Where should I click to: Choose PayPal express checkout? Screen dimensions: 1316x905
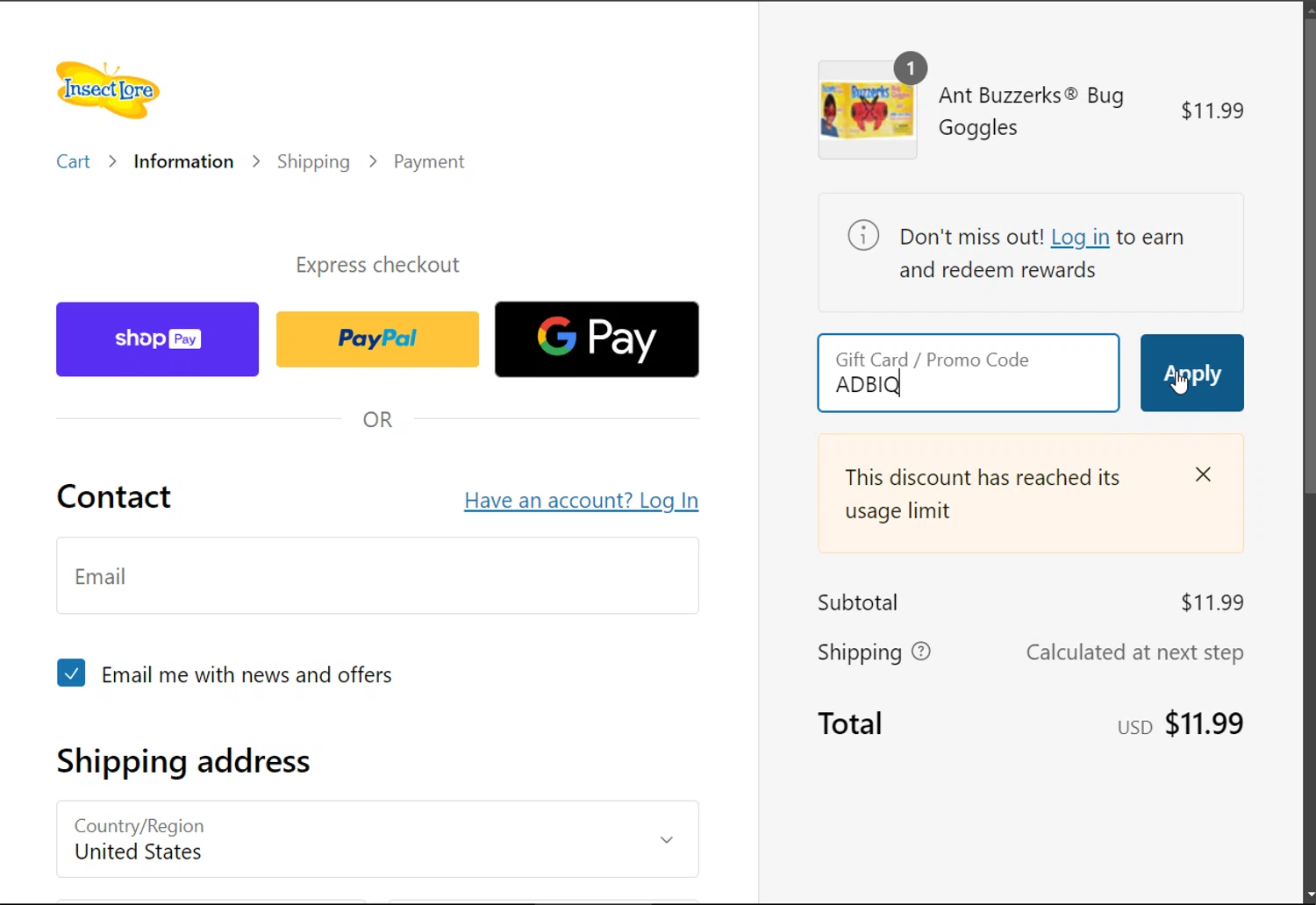[x=377, y=339]
